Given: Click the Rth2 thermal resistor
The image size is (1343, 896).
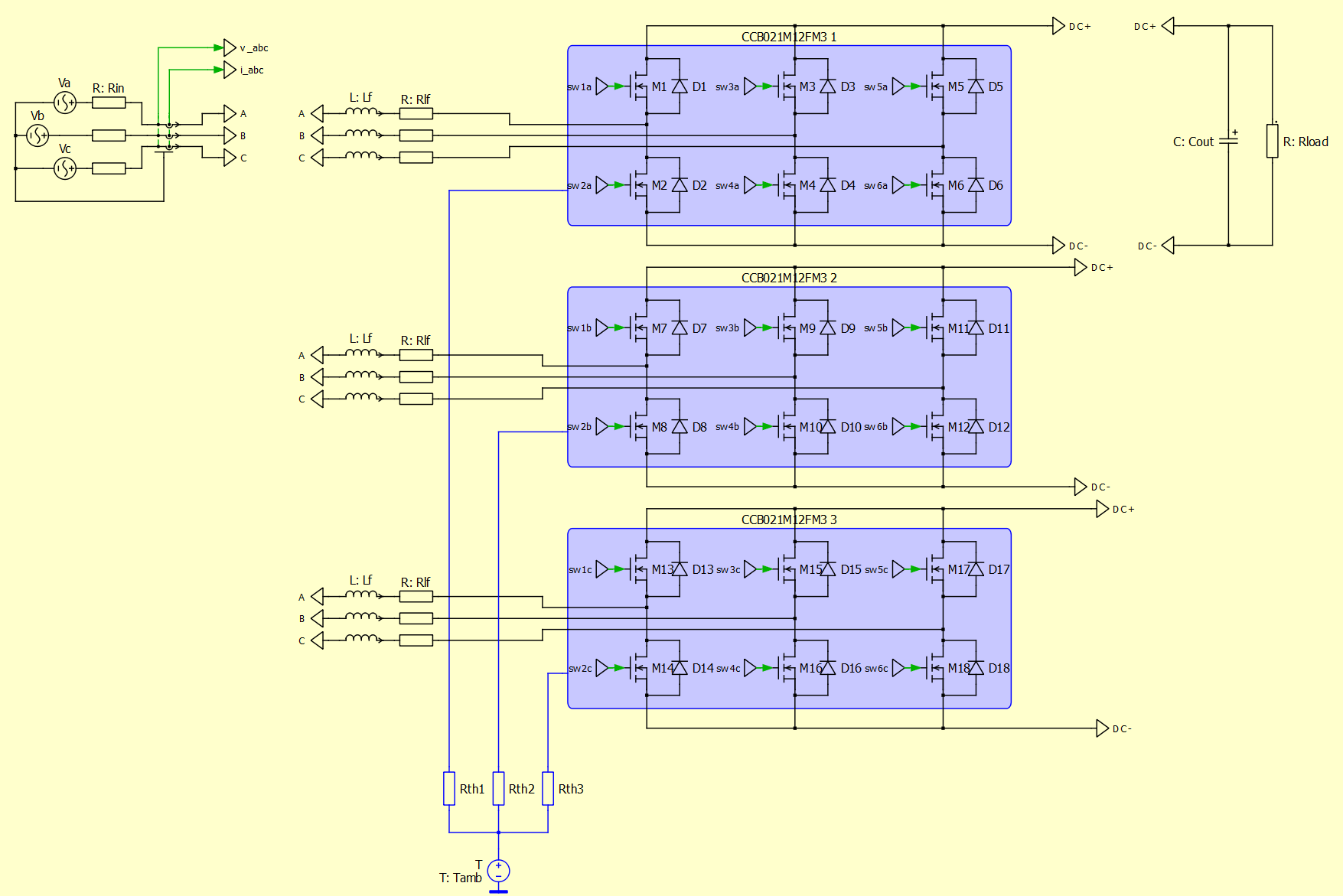Looking at the screenshot, I should coord(498,788).
